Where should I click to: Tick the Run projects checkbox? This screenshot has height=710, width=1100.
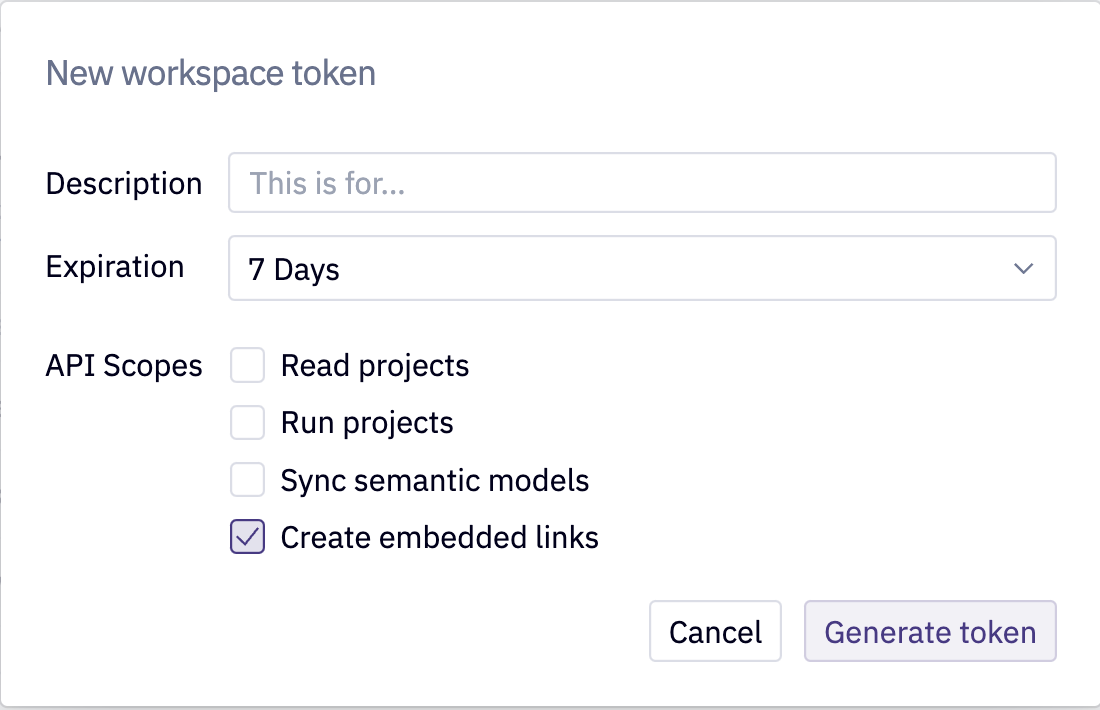tap(248, 423)
